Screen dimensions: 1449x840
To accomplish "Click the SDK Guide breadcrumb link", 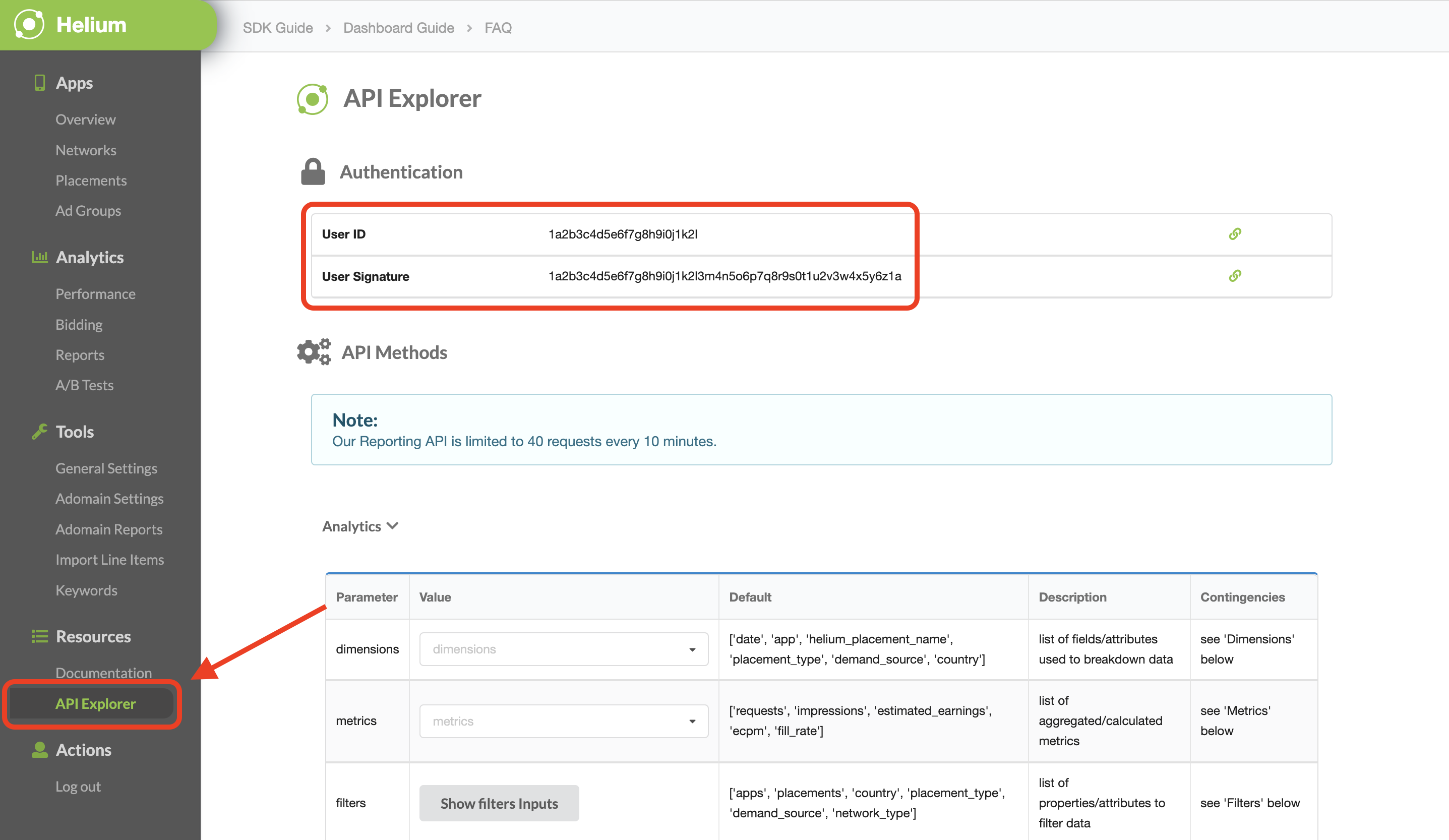I will [278, 27].
